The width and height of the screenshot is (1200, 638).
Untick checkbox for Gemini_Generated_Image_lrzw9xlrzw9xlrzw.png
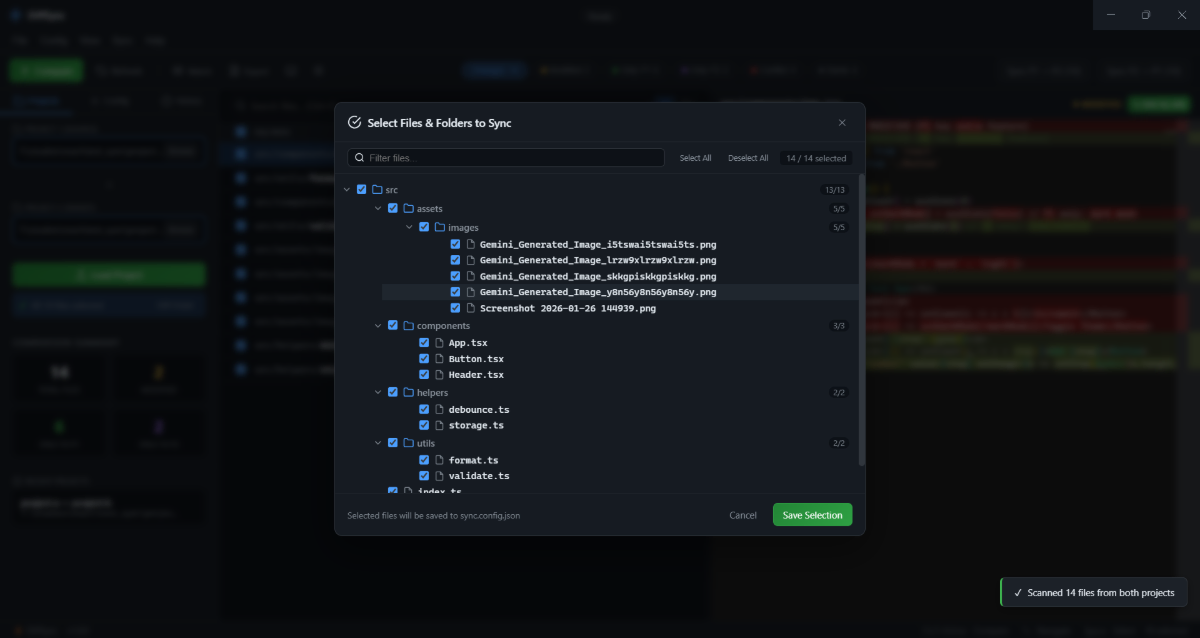click(x=455, y=260)
